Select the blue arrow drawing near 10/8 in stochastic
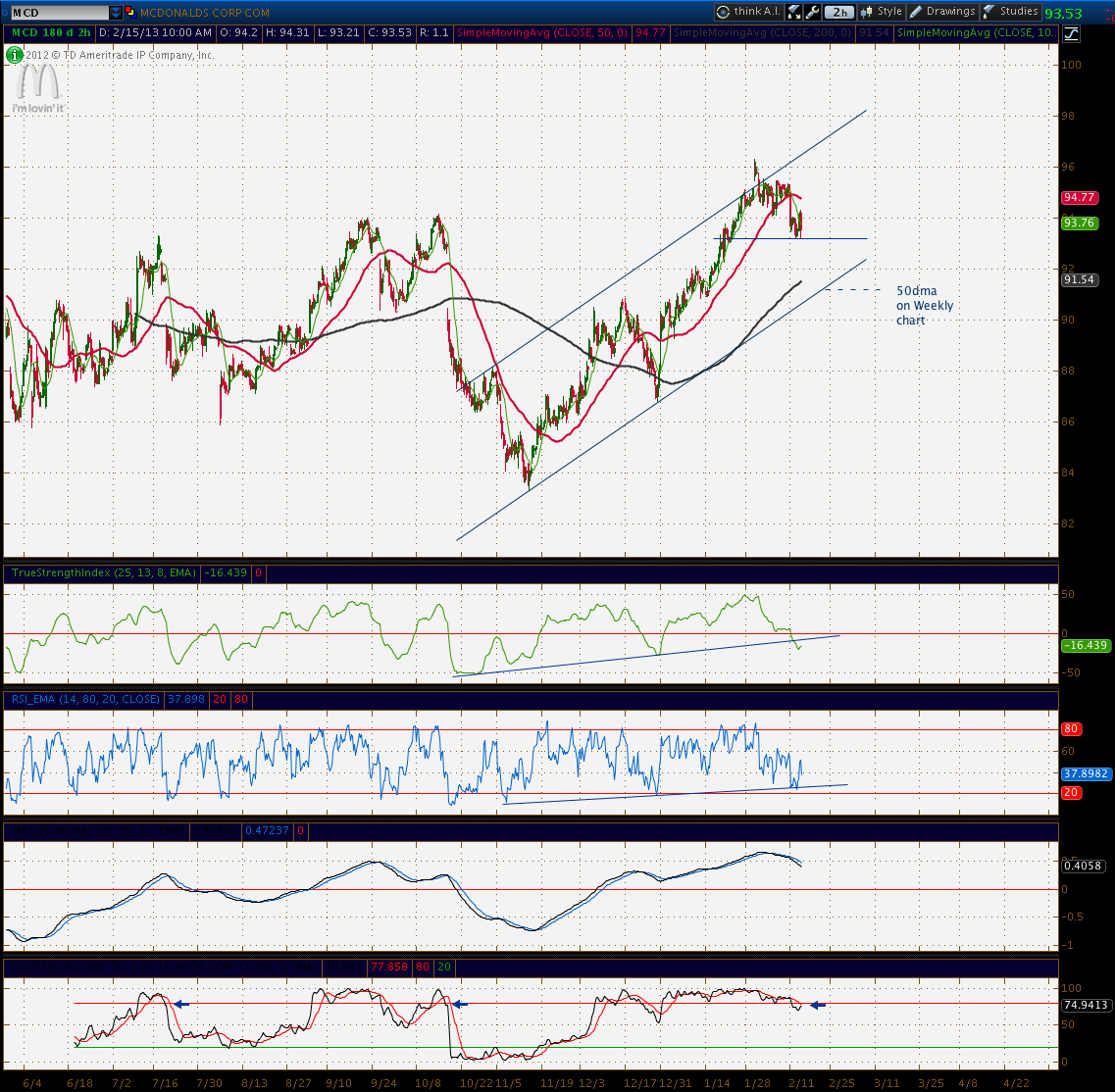 460,1005
